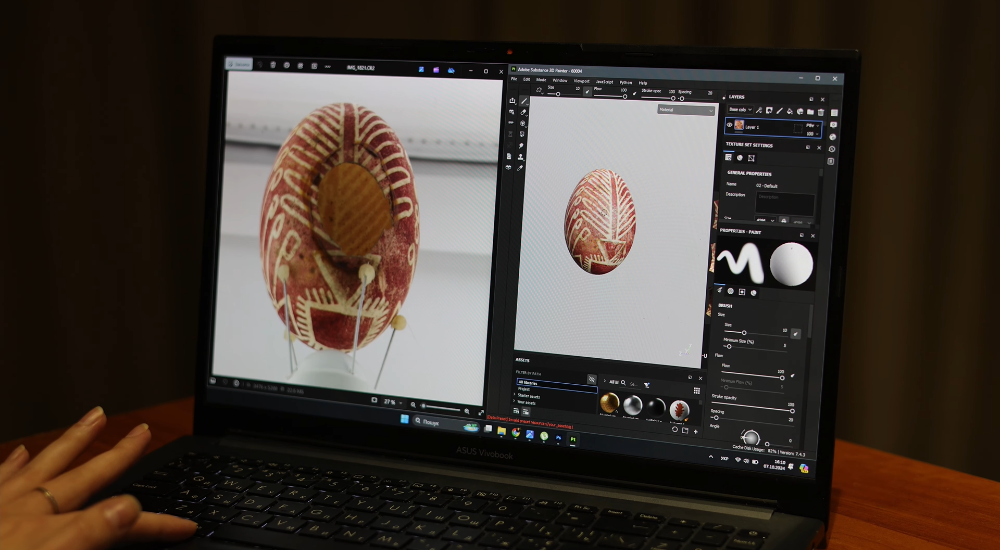
Task: Click the filter funnel icon in Assets
Action: (647, 385)
